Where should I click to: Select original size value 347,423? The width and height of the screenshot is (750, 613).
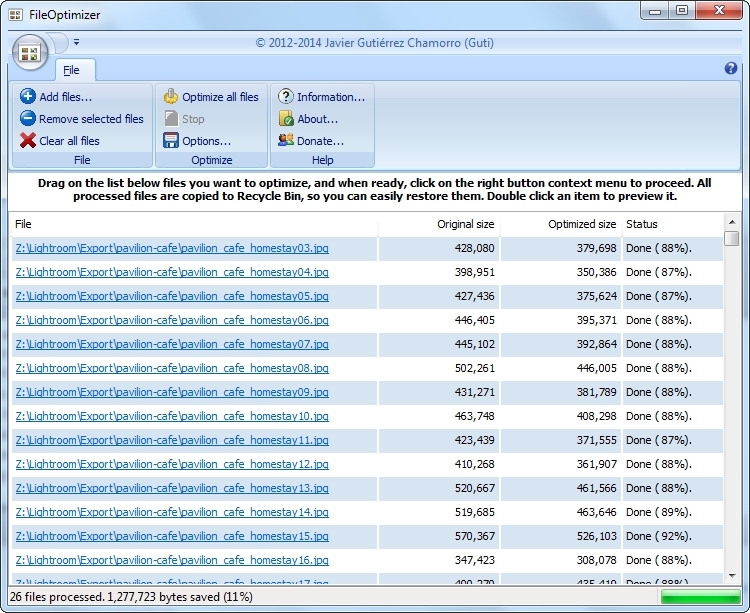click(x=474, y=560)
